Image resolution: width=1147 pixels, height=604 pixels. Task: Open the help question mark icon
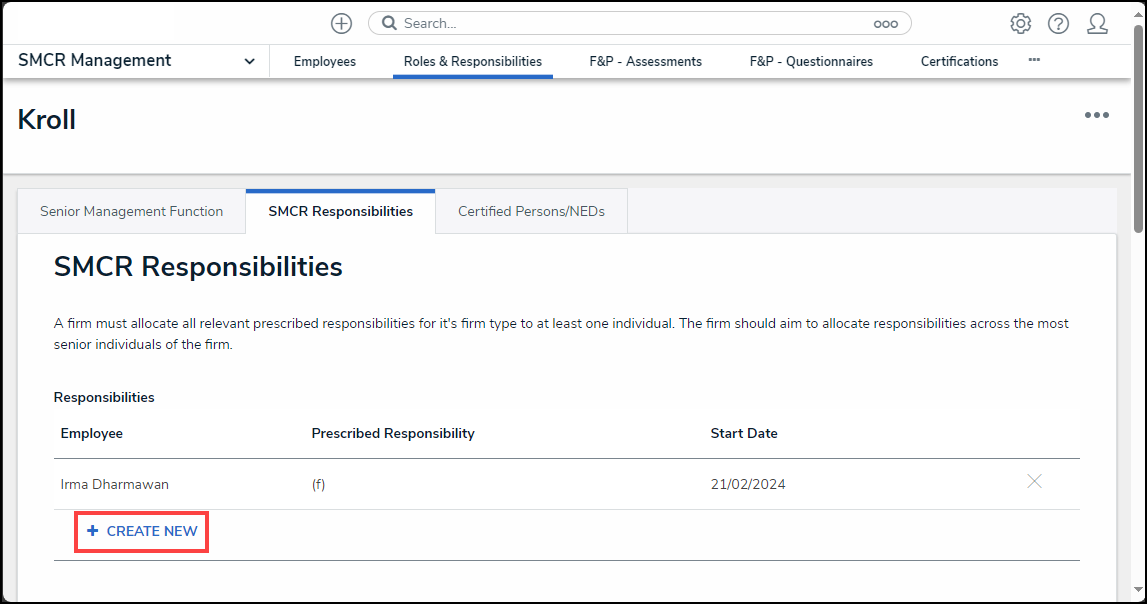(1058, 23)
